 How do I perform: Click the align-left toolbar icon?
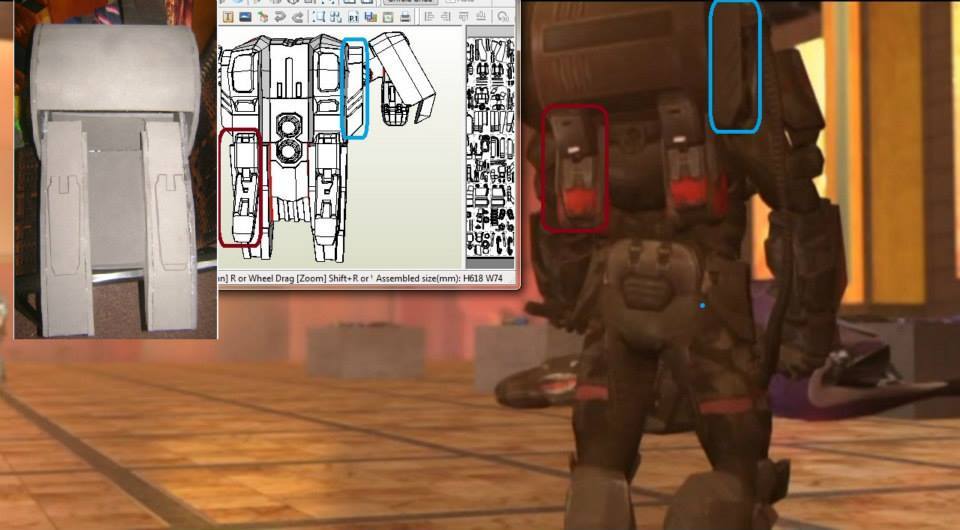pos(429,17)
